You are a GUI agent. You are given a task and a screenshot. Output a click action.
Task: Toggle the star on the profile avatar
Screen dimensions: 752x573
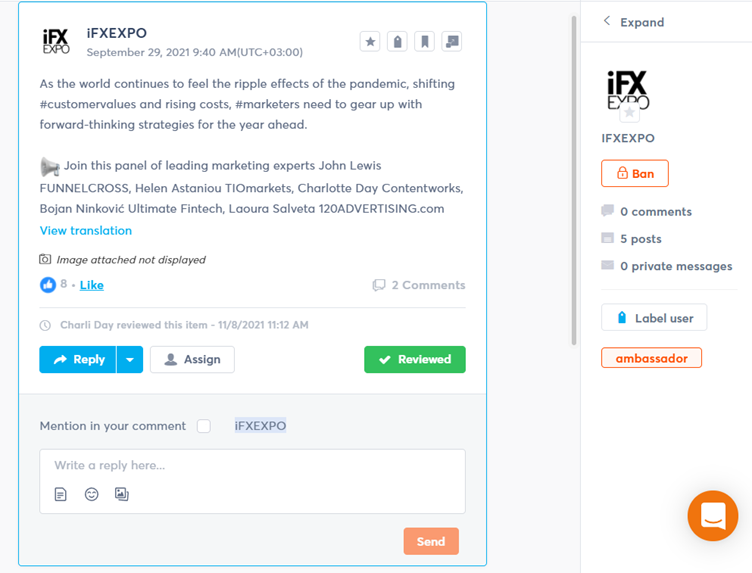point(629,113)
